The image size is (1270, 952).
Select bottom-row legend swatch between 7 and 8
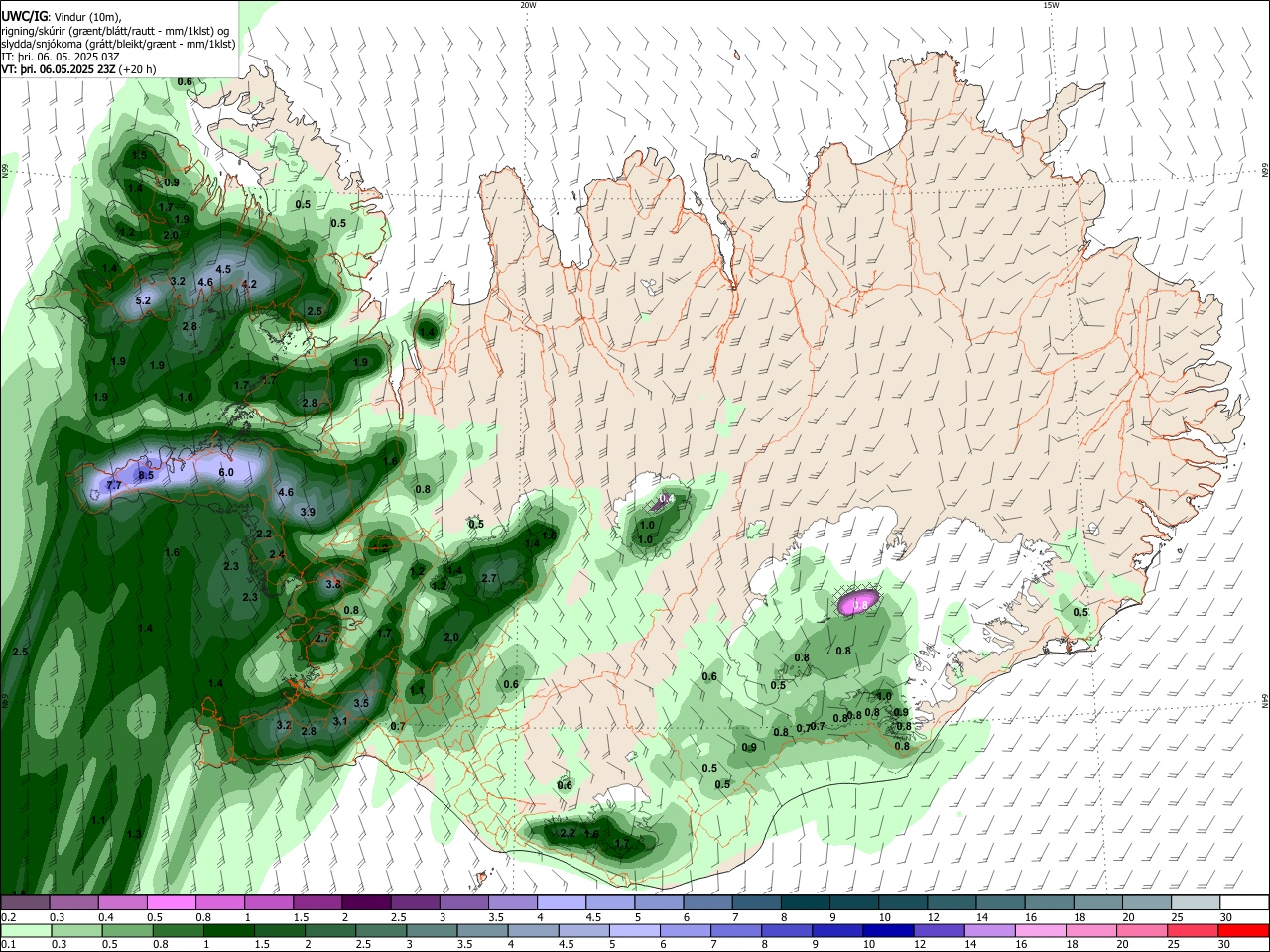click(x=735, y=930)
